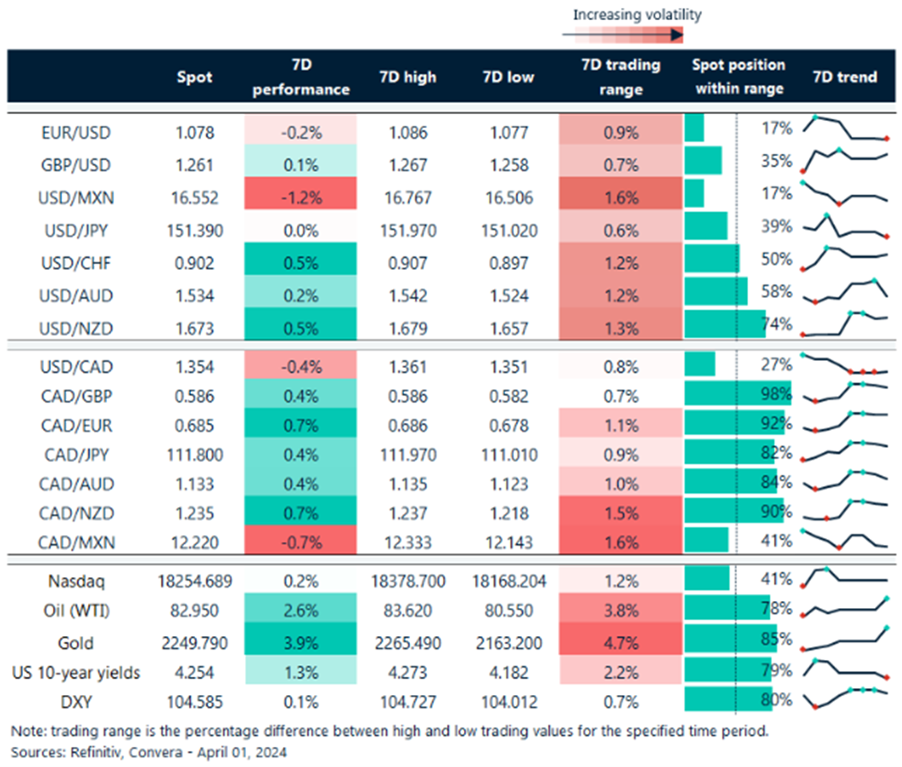Select the 7D trading range header

coord(620,77)
